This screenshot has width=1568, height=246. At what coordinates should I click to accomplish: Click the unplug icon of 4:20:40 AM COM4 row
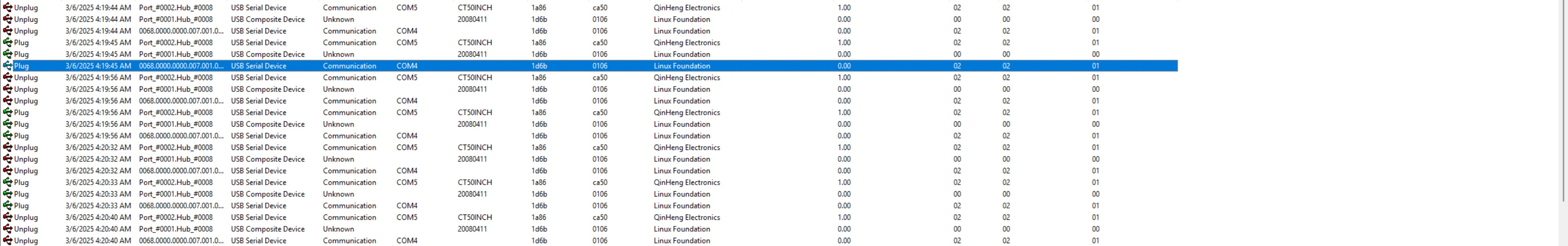[x=7, y=241]
